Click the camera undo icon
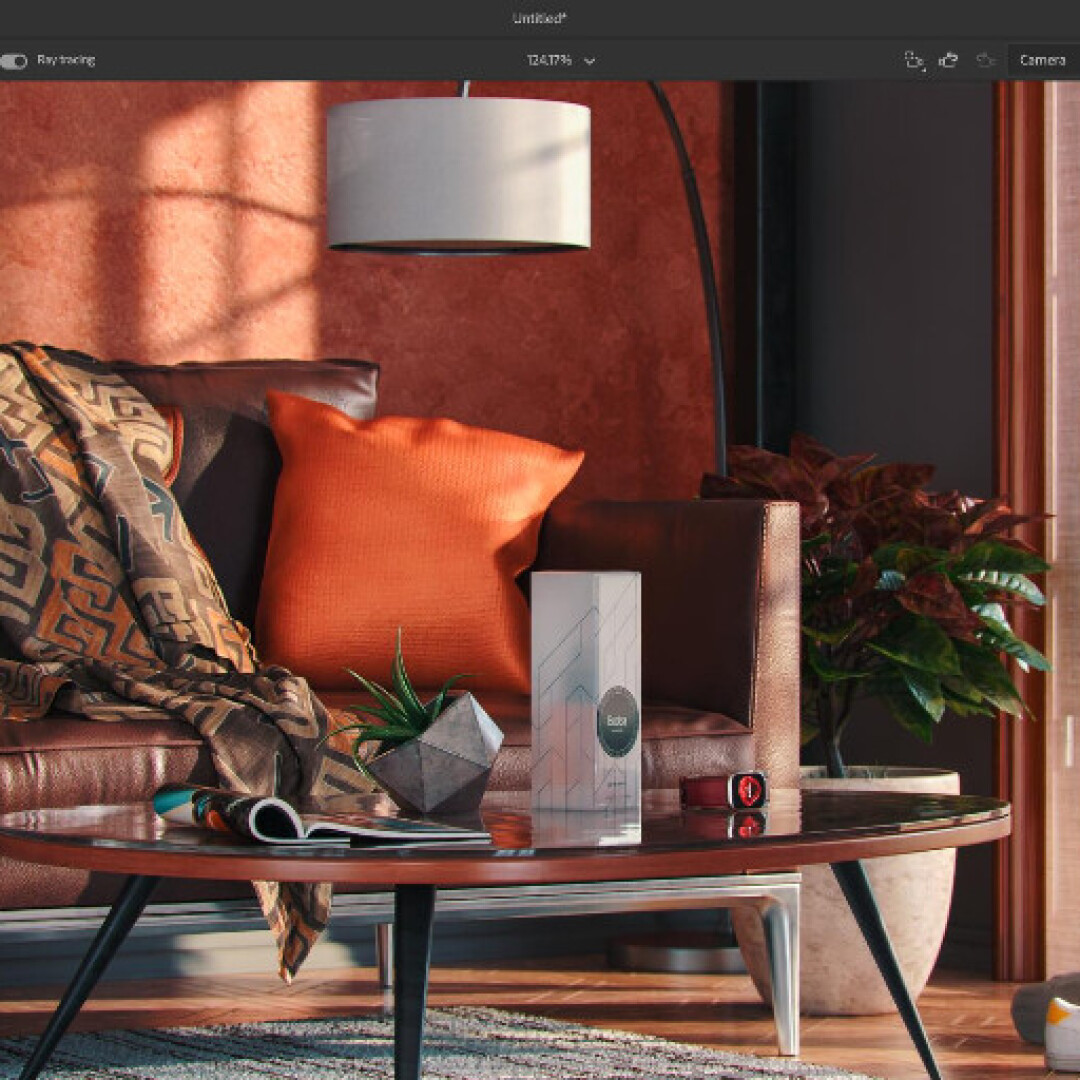The width and height of the screenshot is (1080, 1080). point(948,60)
